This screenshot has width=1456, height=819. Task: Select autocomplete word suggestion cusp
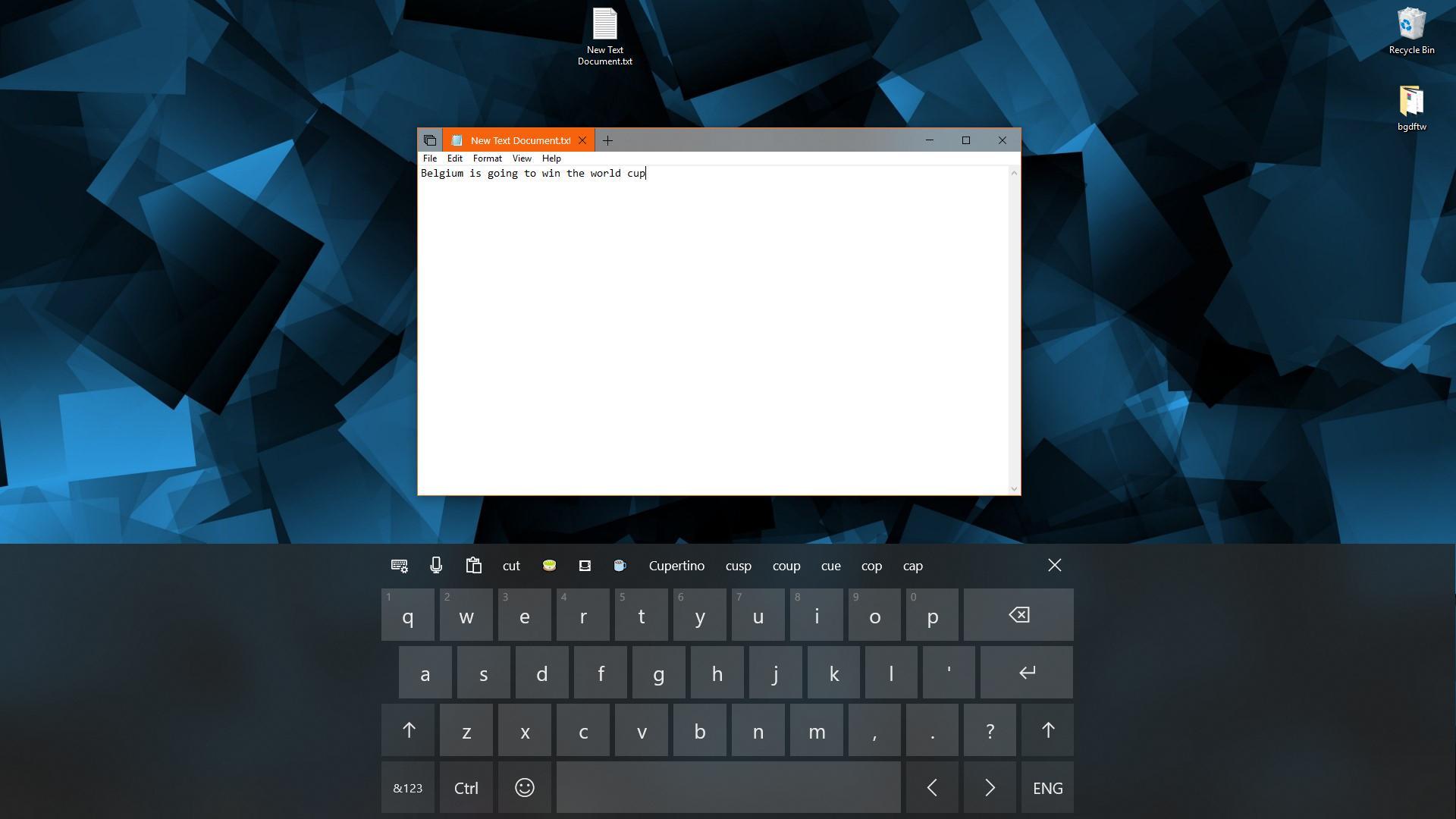[x=738, y=565]
